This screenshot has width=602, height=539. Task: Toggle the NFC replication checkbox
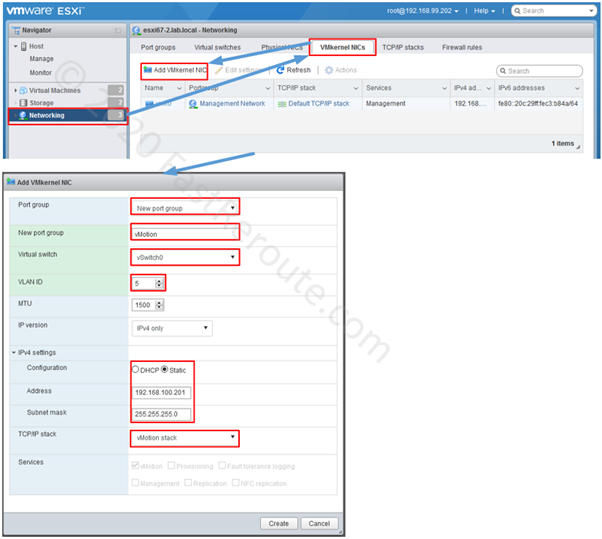click(x=235, y=483)
